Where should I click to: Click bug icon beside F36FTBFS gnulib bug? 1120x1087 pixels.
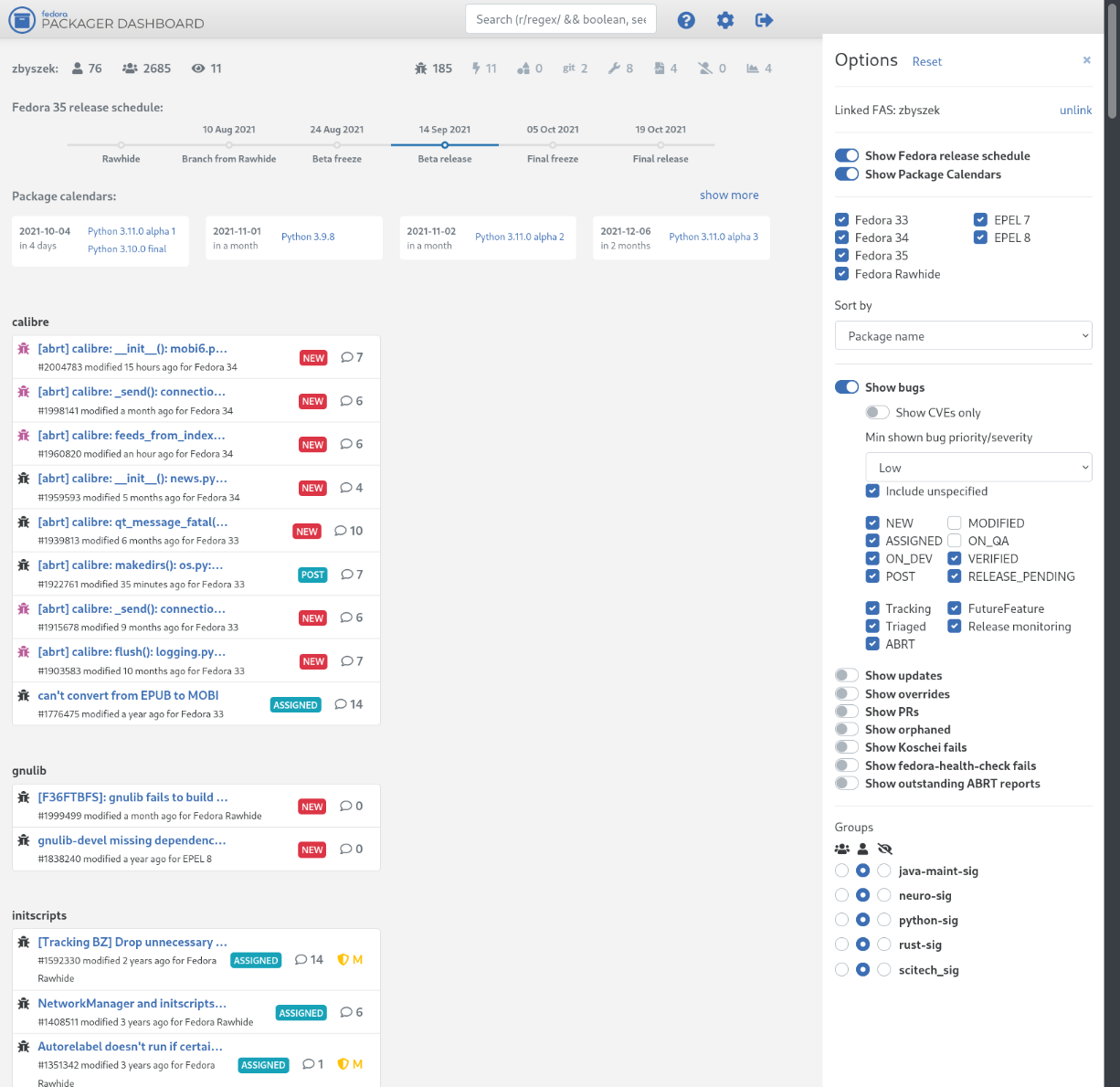click(24, 797)
